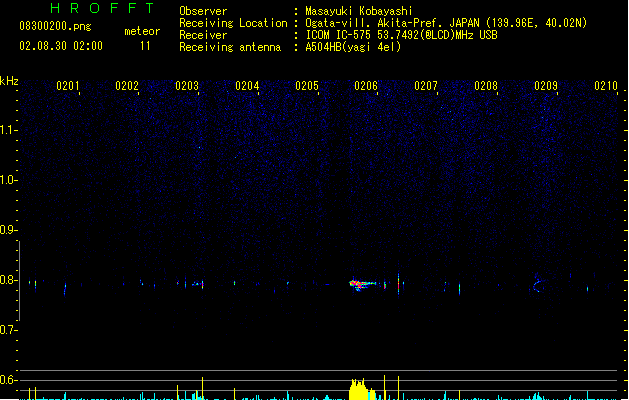Click the date stamp 02.08.30 02:00
Screen dimensions: 629x400
(61, 46)
